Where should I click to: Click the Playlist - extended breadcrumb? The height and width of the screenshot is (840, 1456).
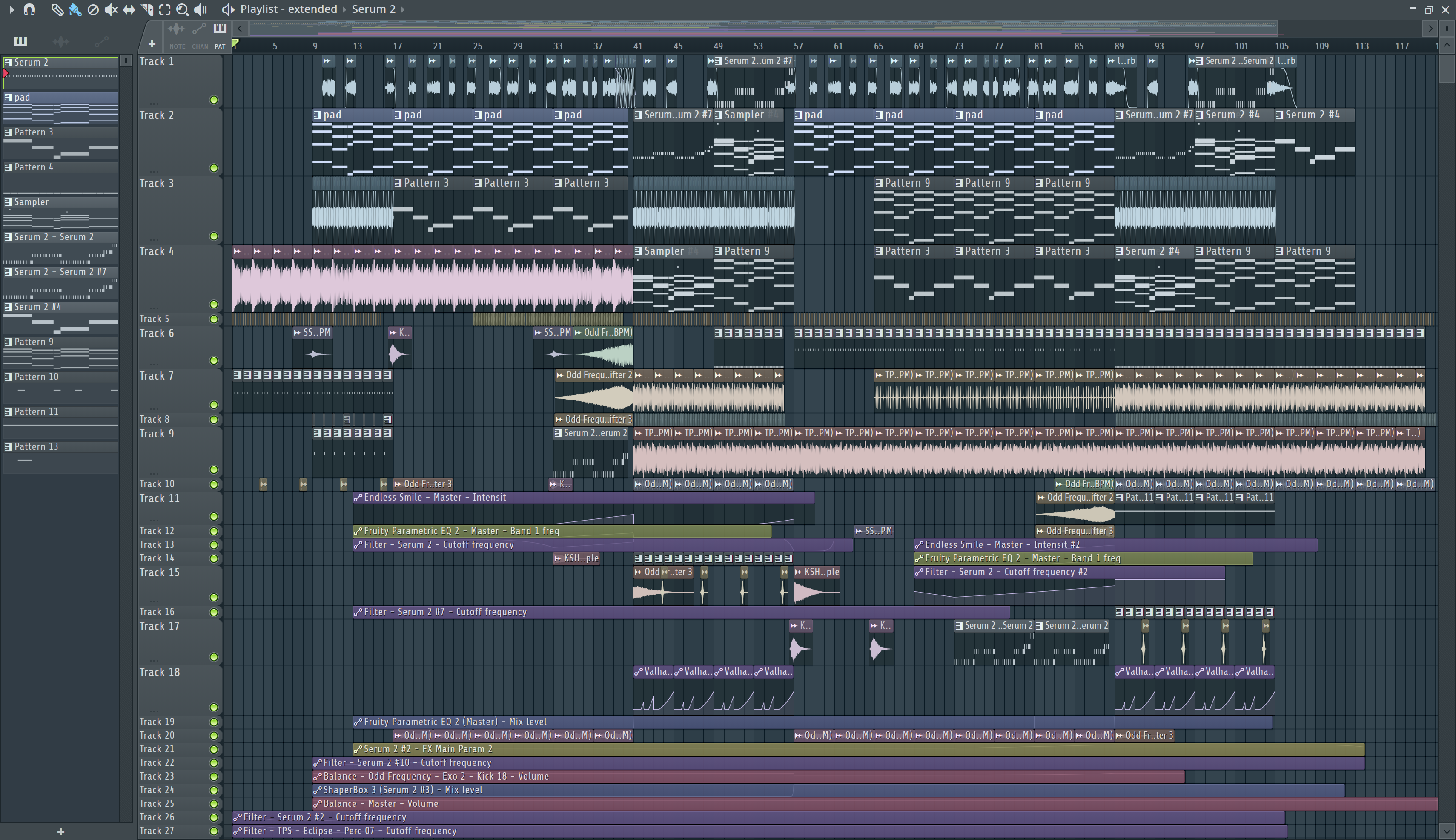pos(288,9)
